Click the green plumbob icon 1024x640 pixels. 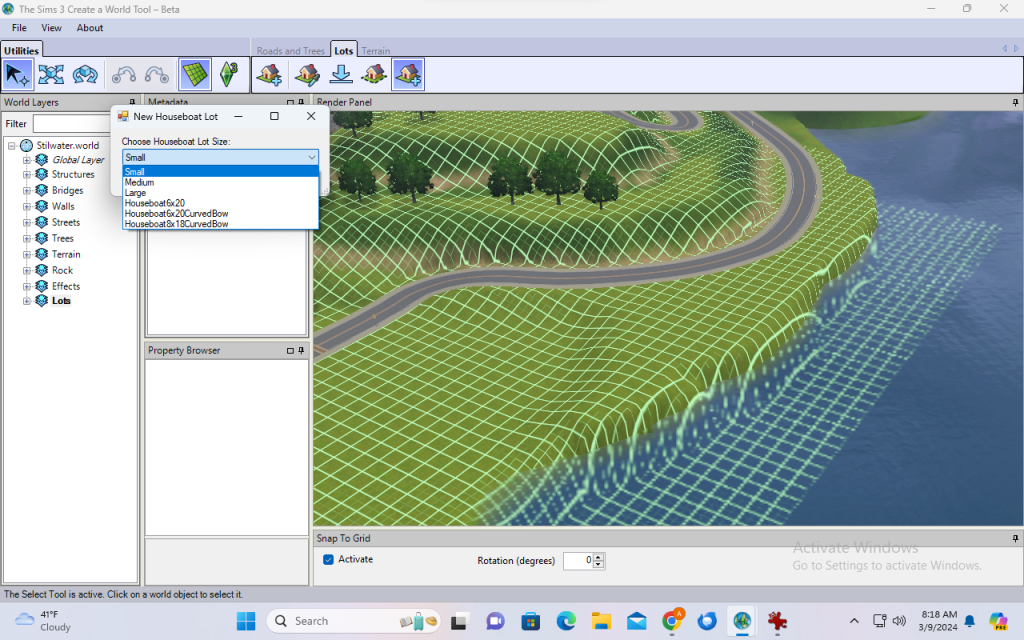[x=229, y=74]
